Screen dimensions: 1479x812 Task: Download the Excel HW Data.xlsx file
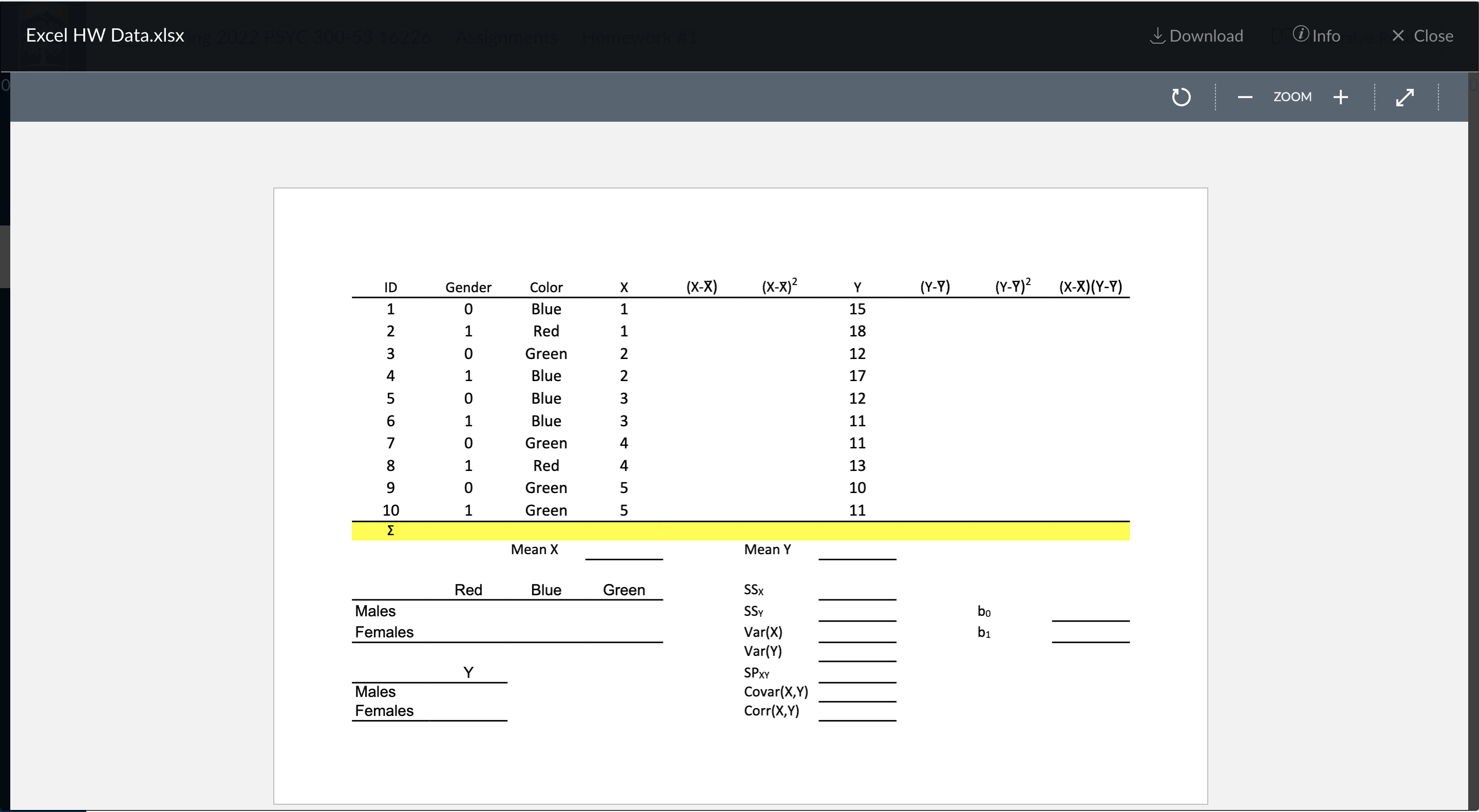click(1196, 35)
